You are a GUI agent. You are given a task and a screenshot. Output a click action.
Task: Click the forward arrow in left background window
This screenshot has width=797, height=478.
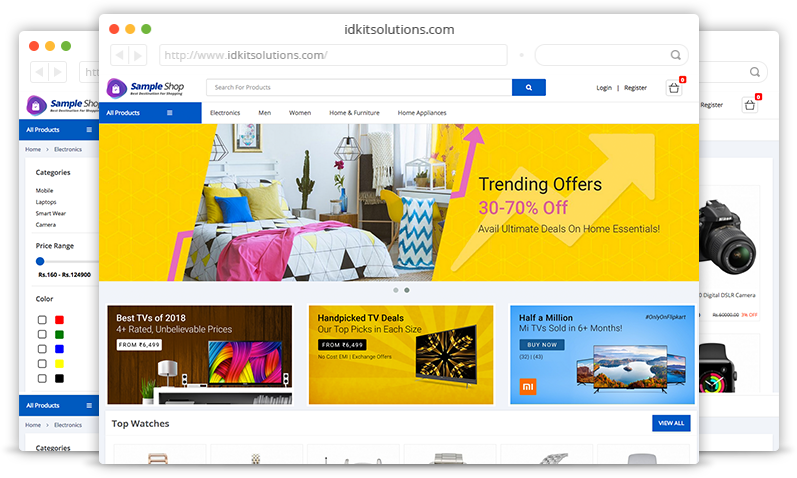click(57, 72)
